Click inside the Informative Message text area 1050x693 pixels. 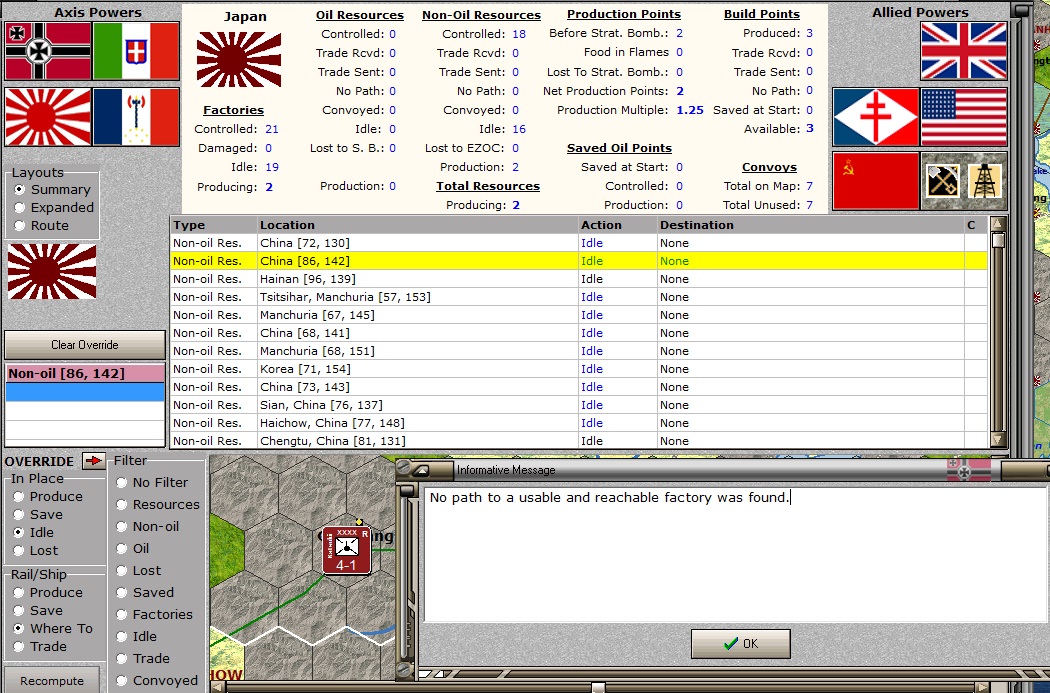coord(737,554)
